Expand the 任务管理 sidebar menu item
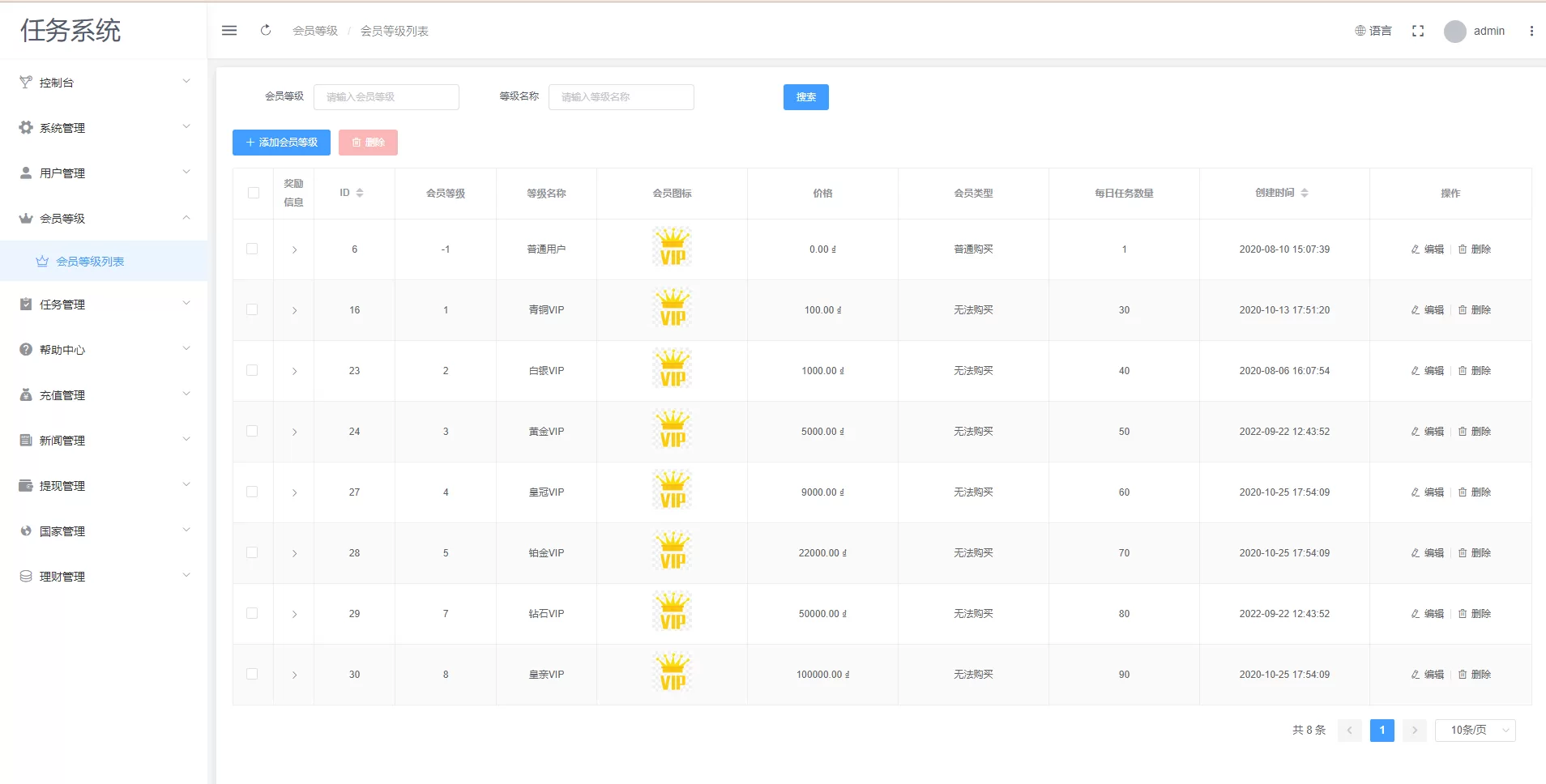 coord(104,305)
